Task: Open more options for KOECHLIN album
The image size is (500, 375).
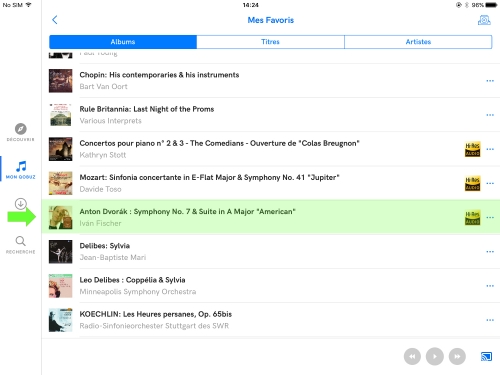Action: (x=490, y=320)
